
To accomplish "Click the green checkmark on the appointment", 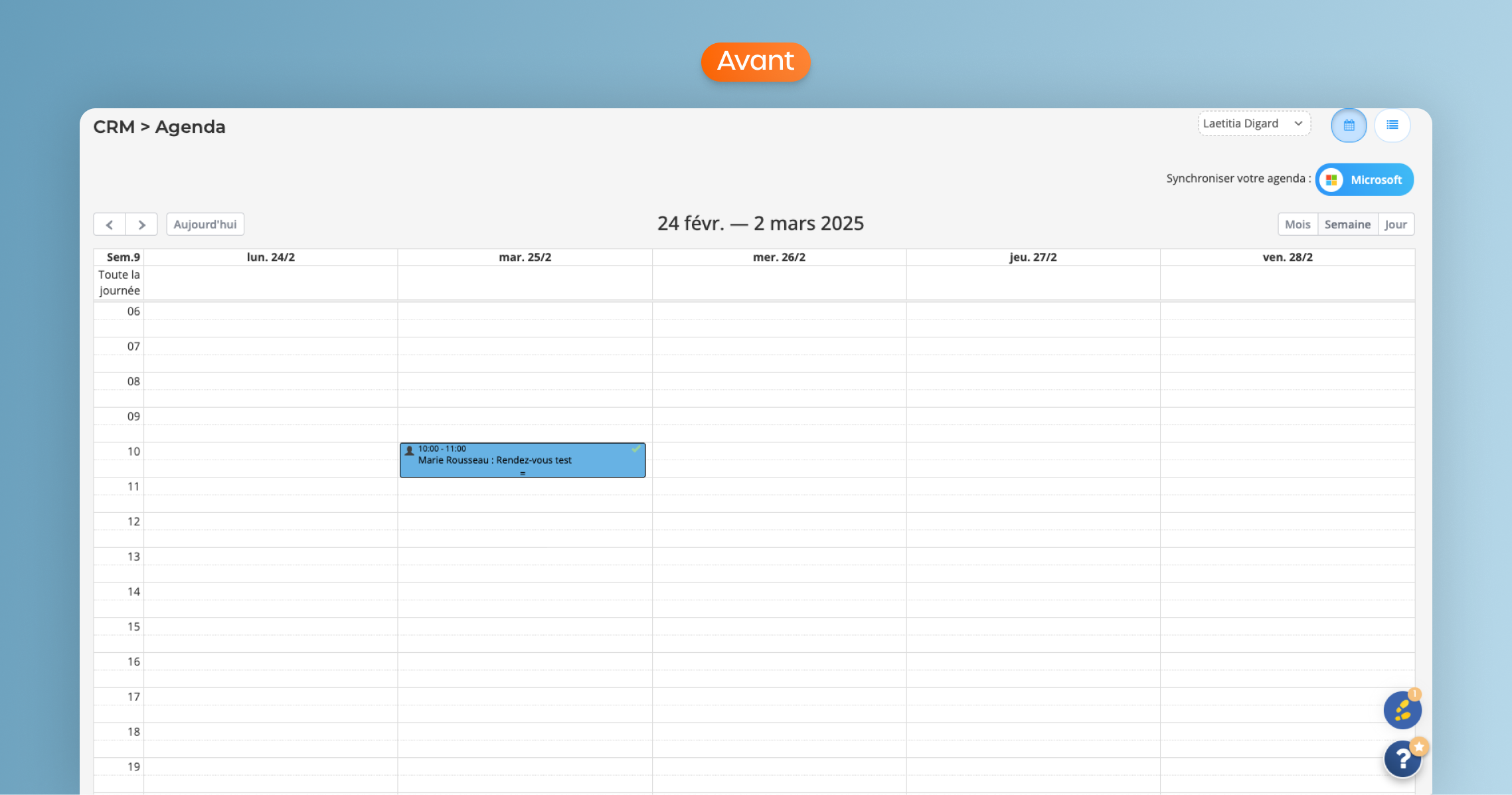I will click(635, 449).
